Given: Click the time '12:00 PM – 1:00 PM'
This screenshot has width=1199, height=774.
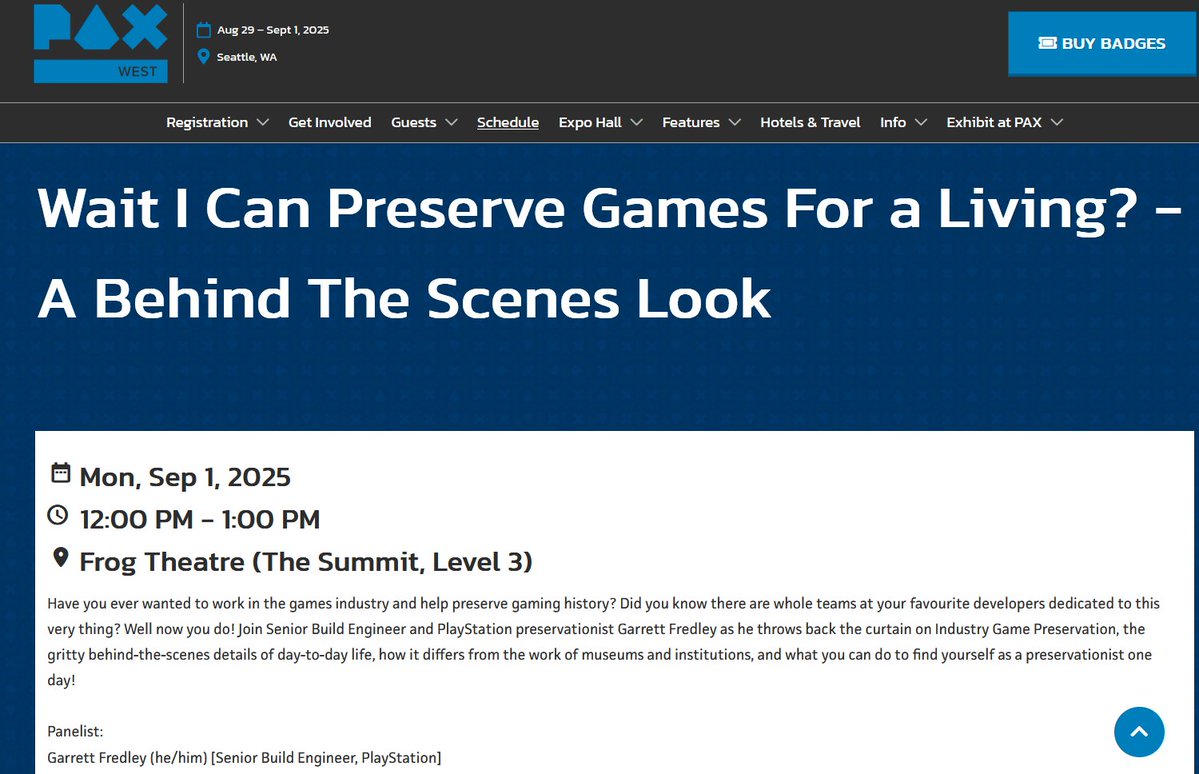Looking at the screenshot, I should 200,519.
